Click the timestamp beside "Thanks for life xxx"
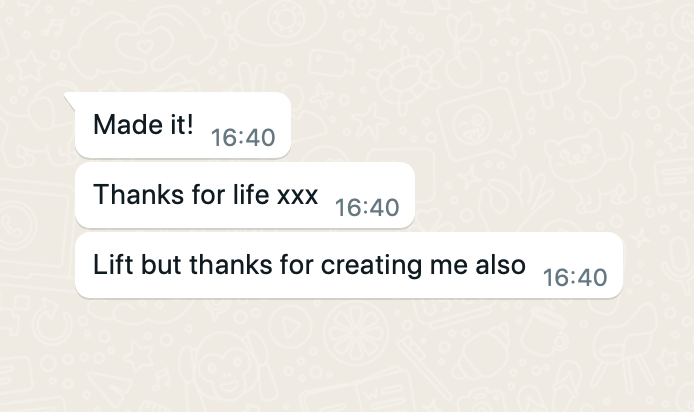 coord(367,208)
